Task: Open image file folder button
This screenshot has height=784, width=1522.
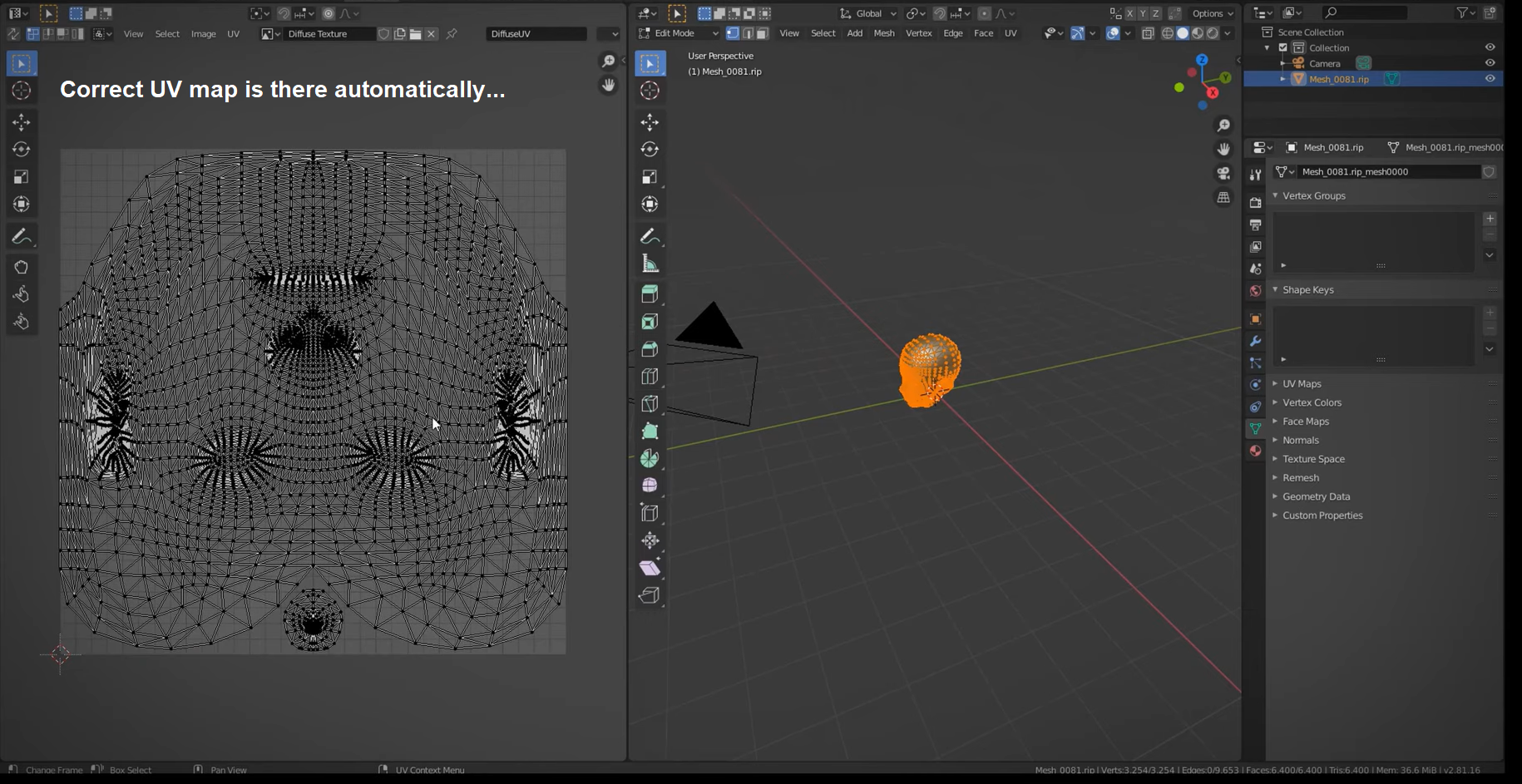Action: [x=415, y=34]
